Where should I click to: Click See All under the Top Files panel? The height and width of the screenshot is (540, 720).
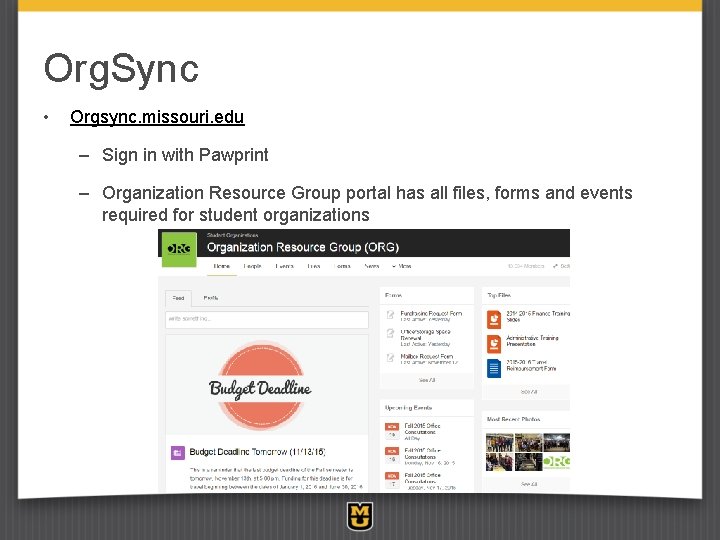[529, 392]
